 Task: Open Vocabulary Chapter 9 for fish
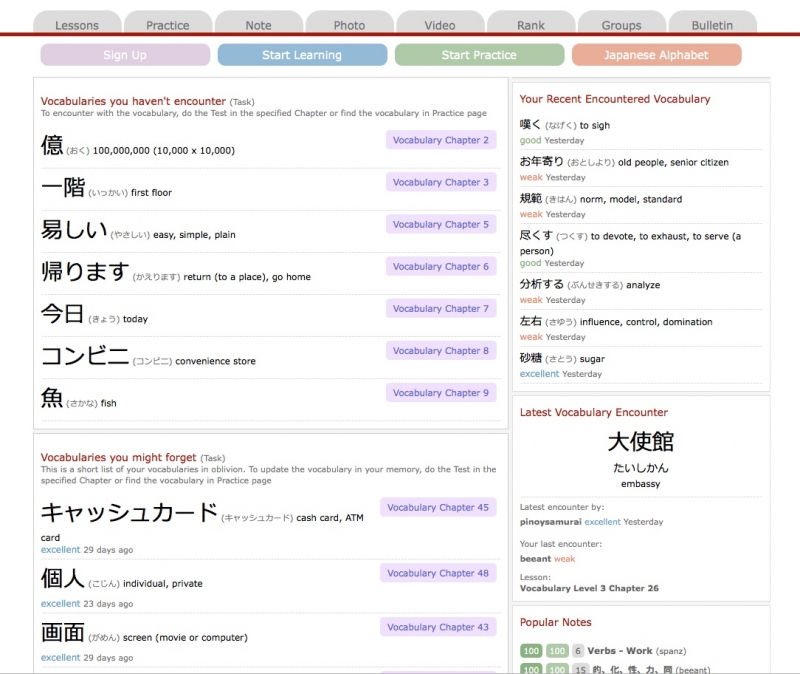441,393
